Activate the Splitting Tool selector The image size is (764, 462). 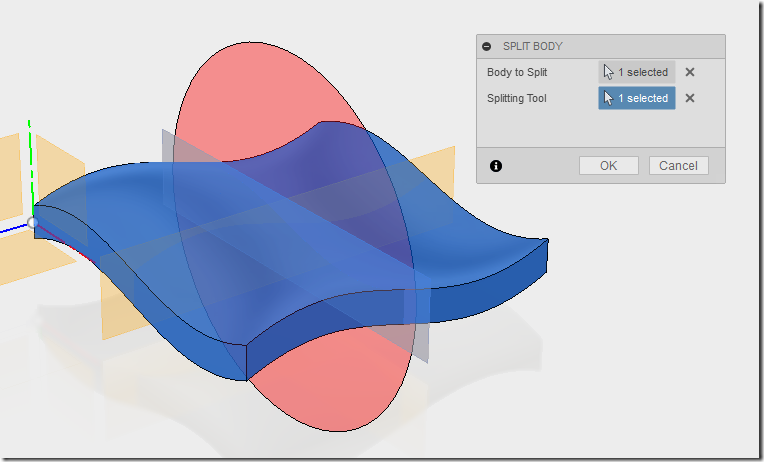[x=636, y=98]
